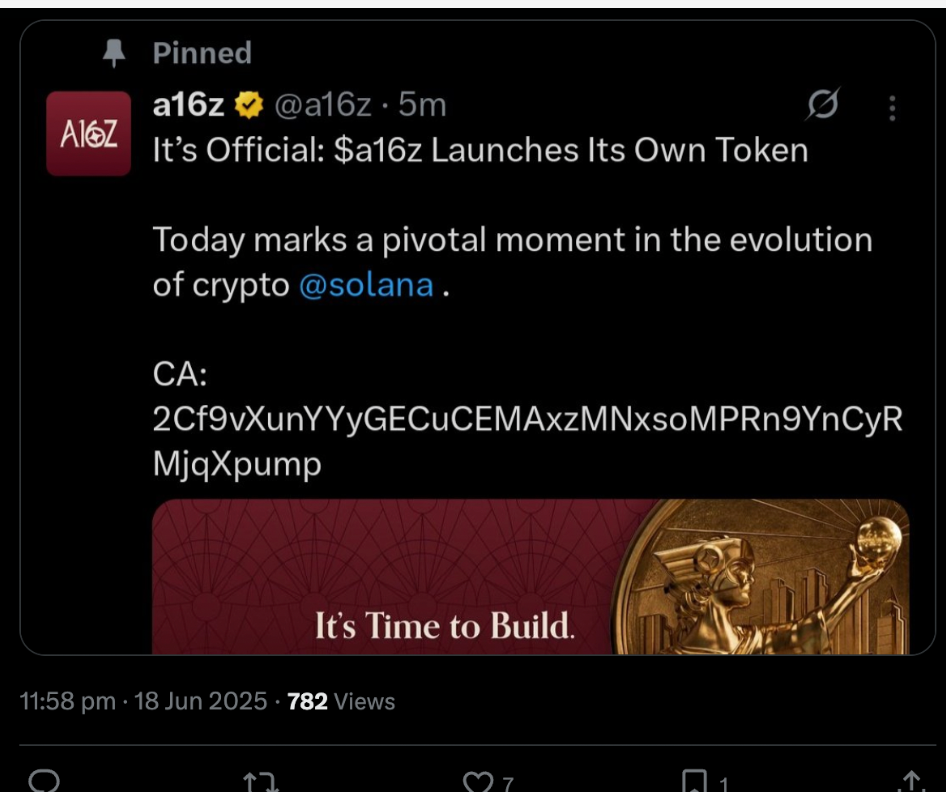Click the 5m post timestamp
Image resolution: width=946 pixels, height=792 pixels.
click(x=423, y=105)
